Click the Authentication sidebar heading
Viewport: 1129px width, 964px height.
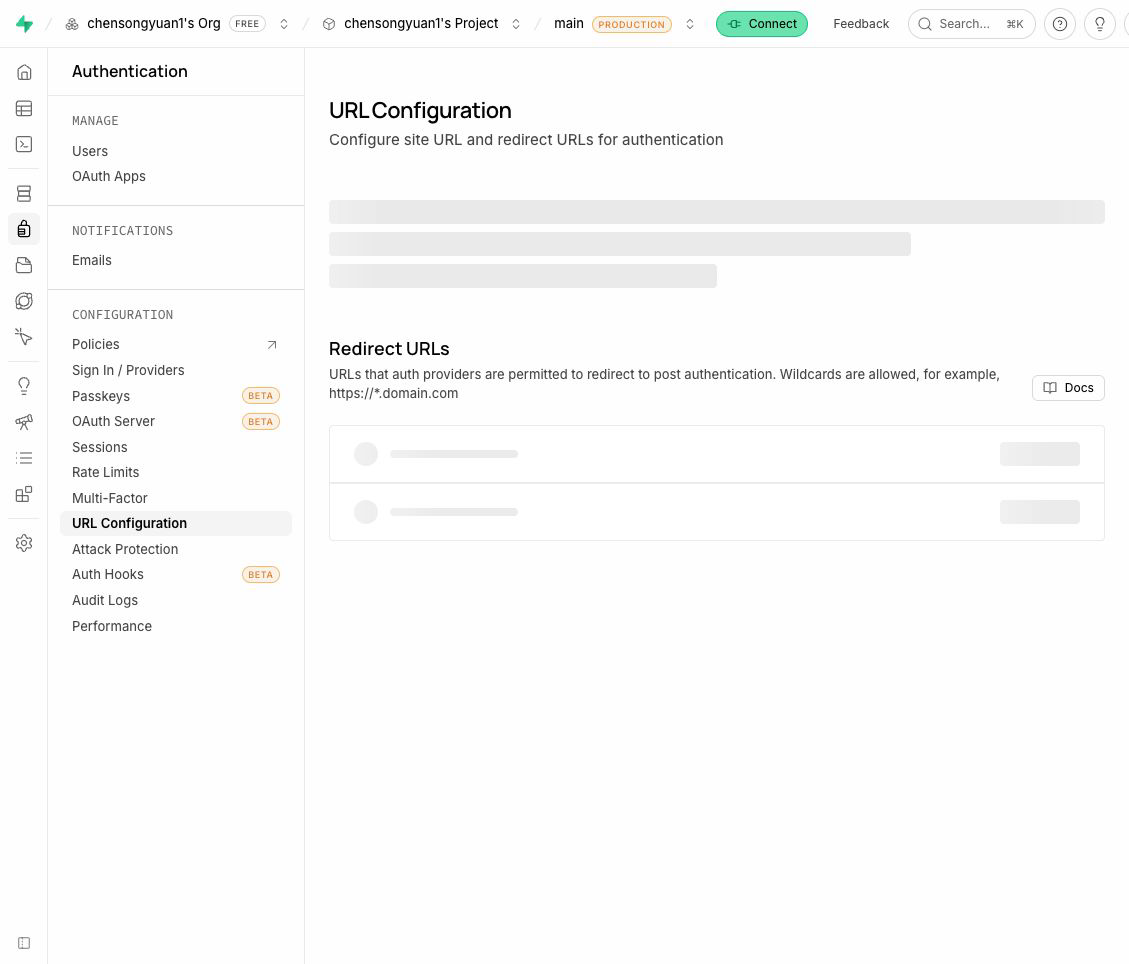pyautogui.click(x=130, y=71)
